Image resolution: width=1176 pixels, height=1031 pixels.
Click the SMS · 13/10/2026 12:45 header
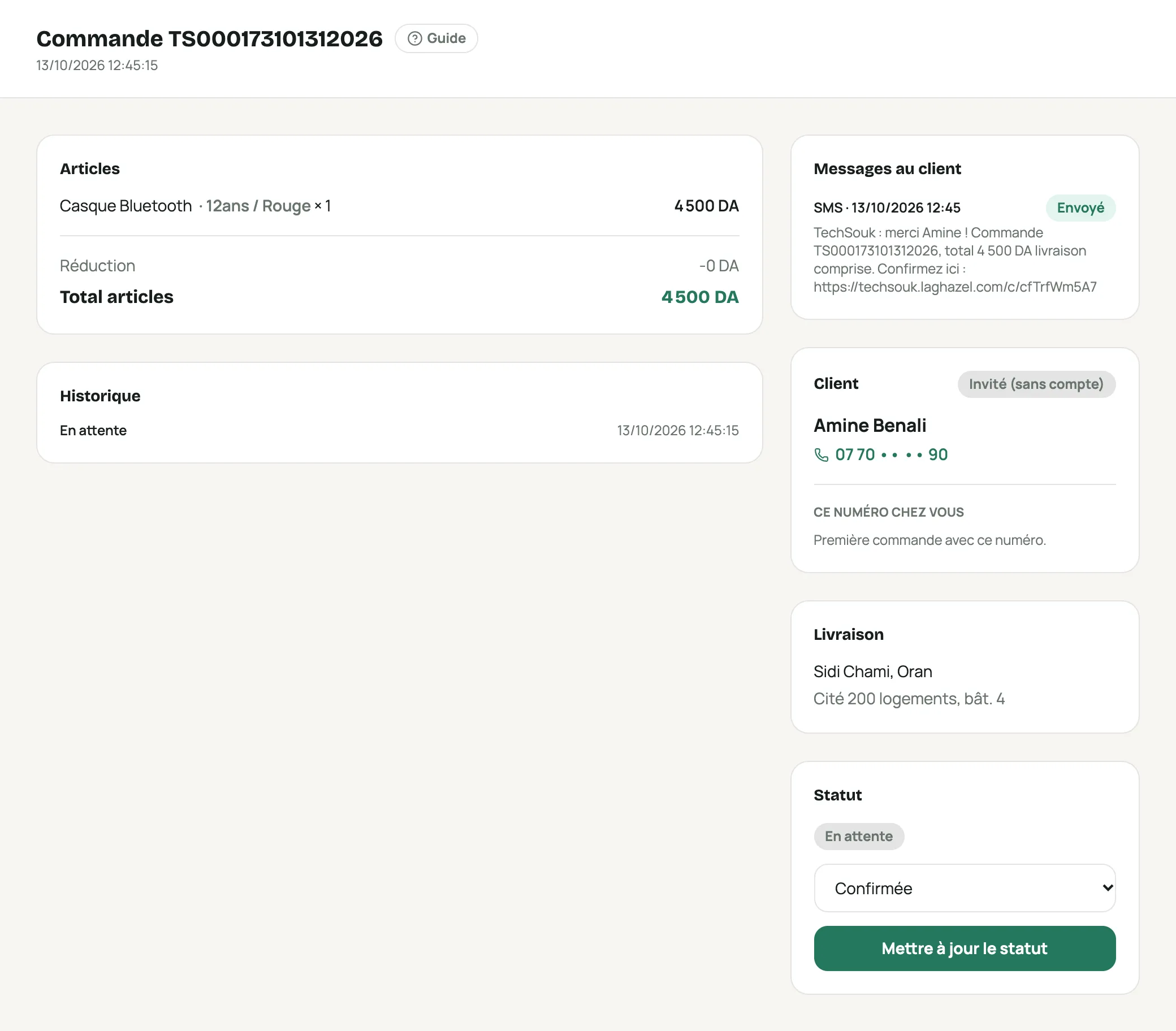pos(887,207)
